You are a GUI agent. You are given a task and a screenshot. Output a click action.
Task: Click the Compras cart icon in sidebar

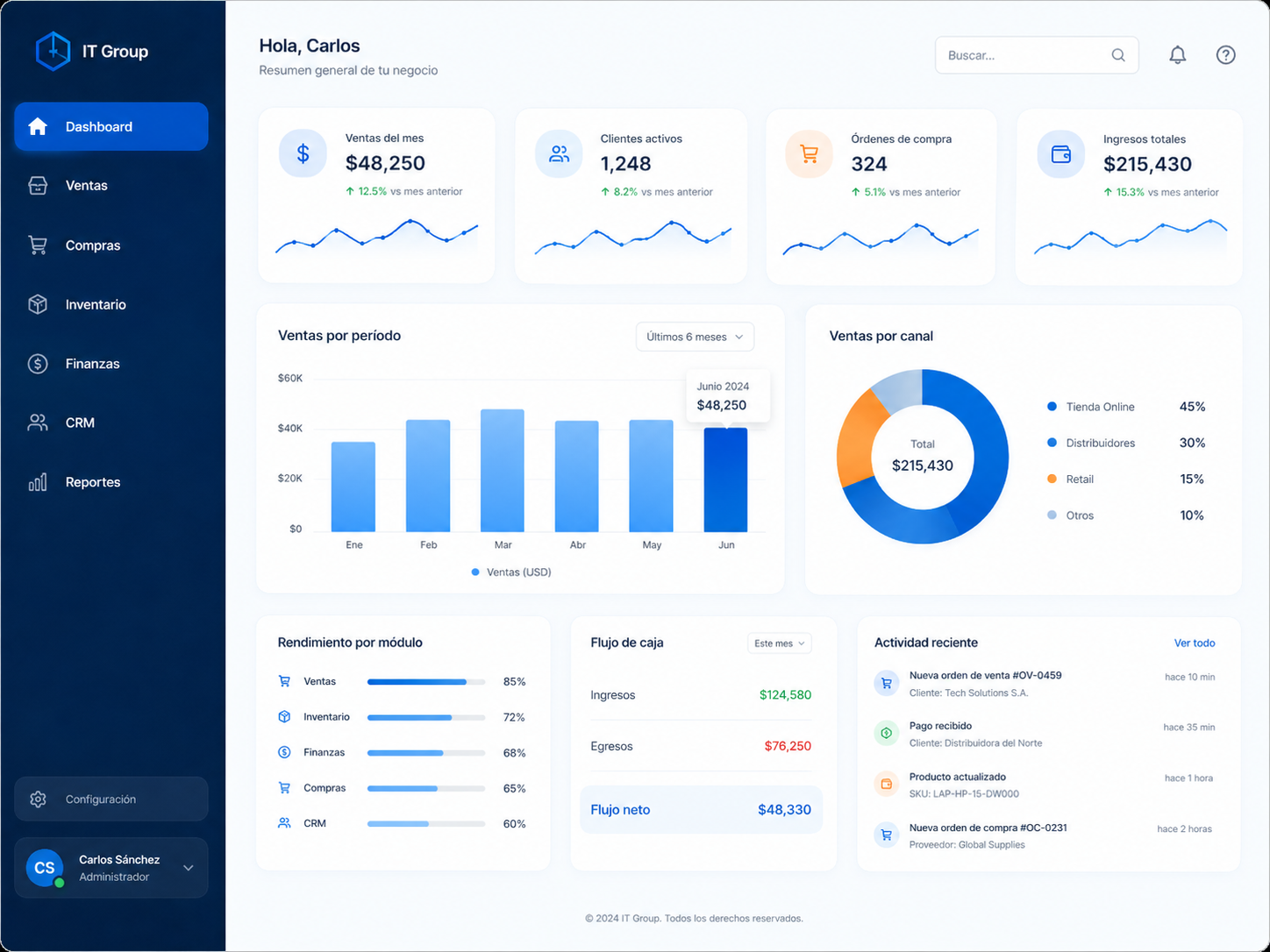click(x=38, y=245)
